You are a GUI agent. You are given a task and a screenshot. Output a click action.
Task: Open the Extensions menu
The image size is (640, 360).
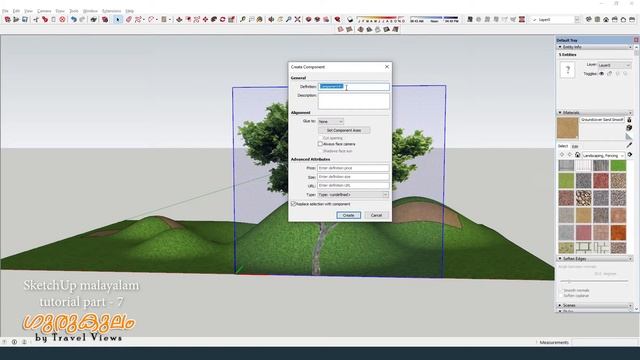coord(111,11)
